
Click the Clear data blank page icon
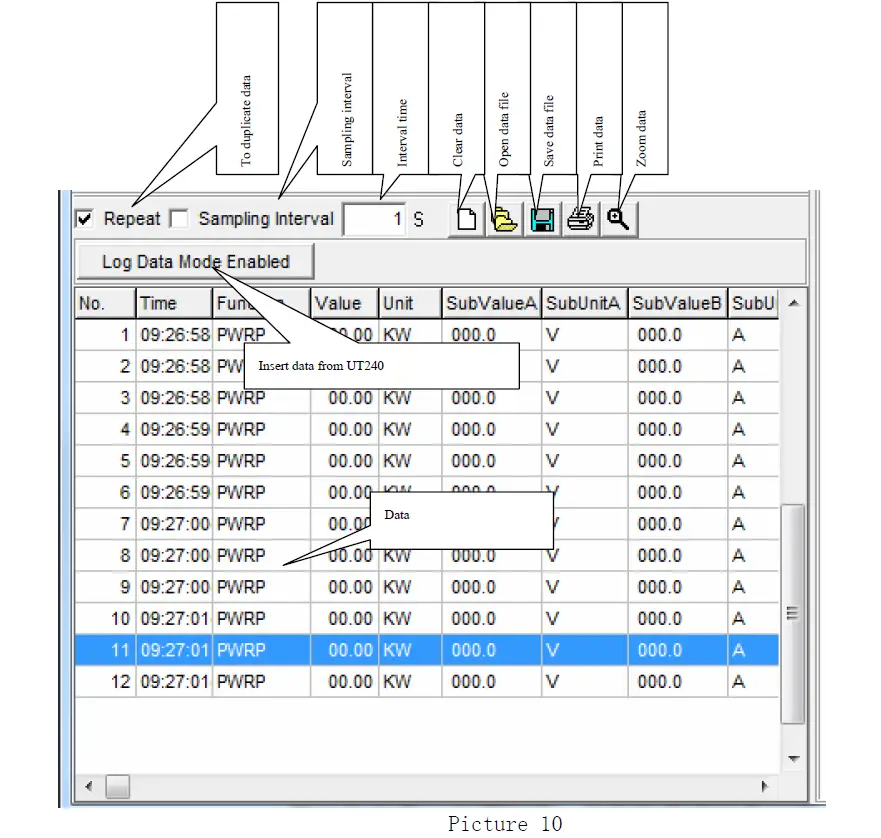point(466,219)
